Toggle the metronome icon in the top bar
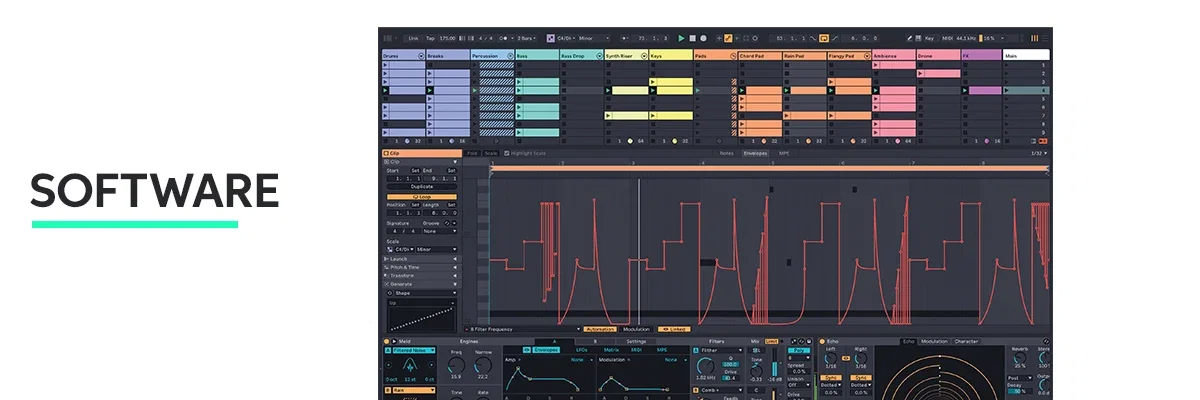This screenshot has width=1200, height=400. [x=504, y=38]
